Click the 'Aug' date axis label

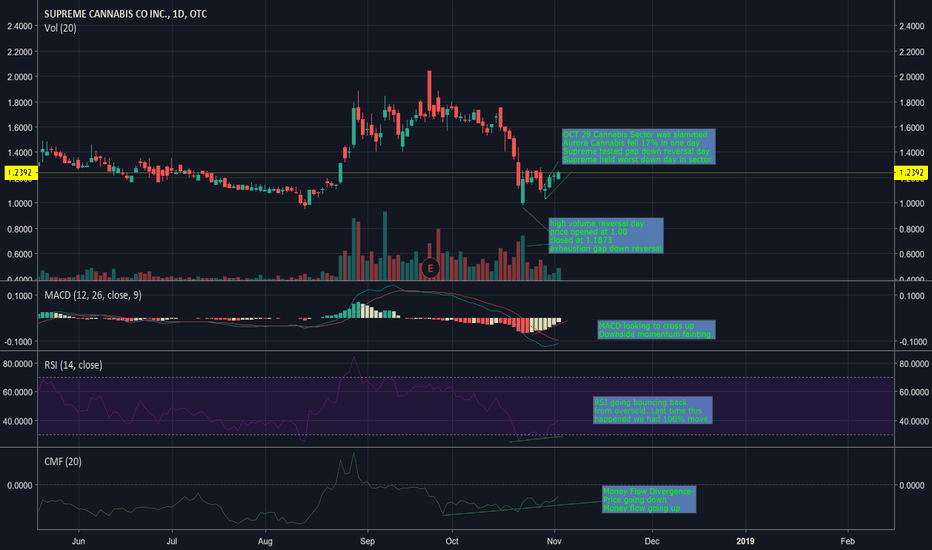click(x=265, y=541)
